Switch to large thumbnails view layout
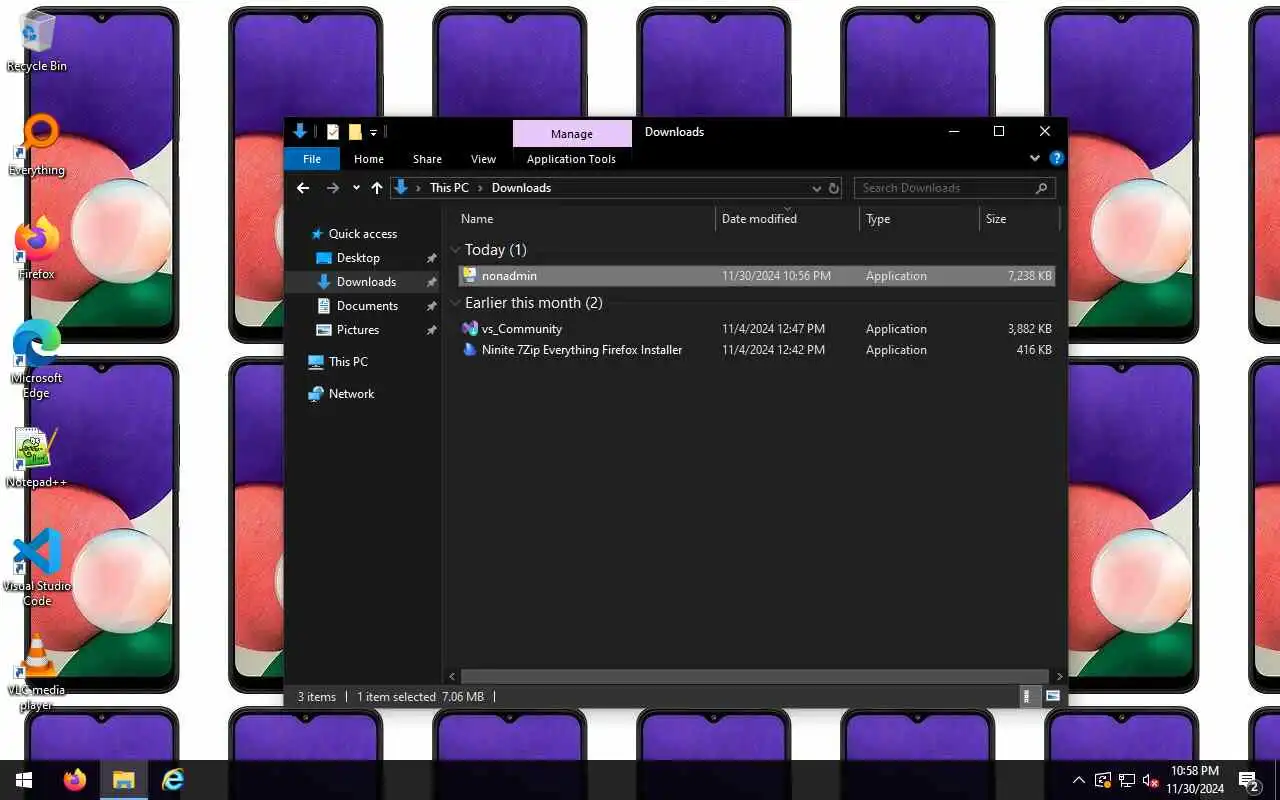 1053,696
